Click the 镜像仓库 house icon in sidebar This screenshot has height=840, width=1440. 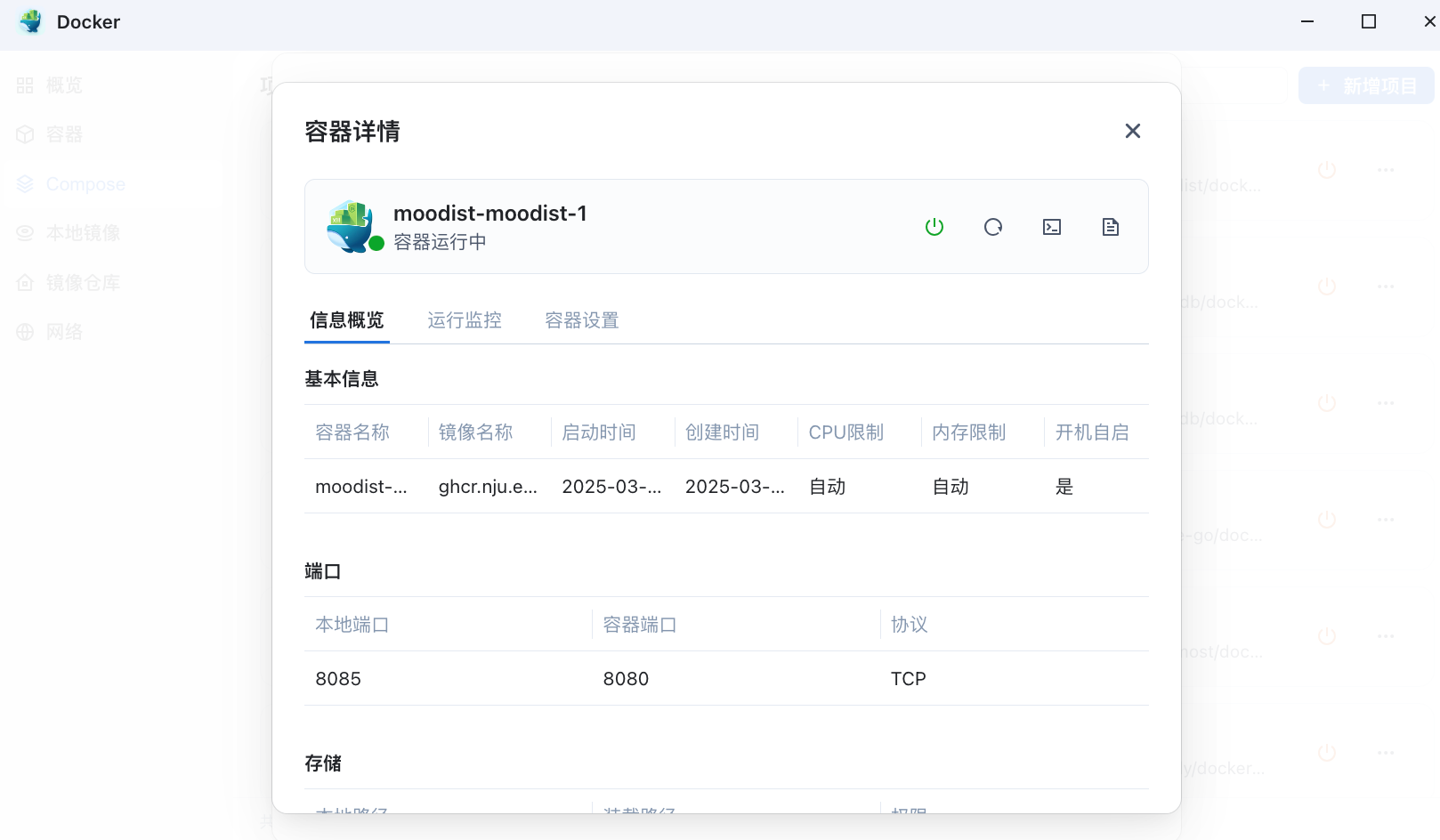point(25,283)
